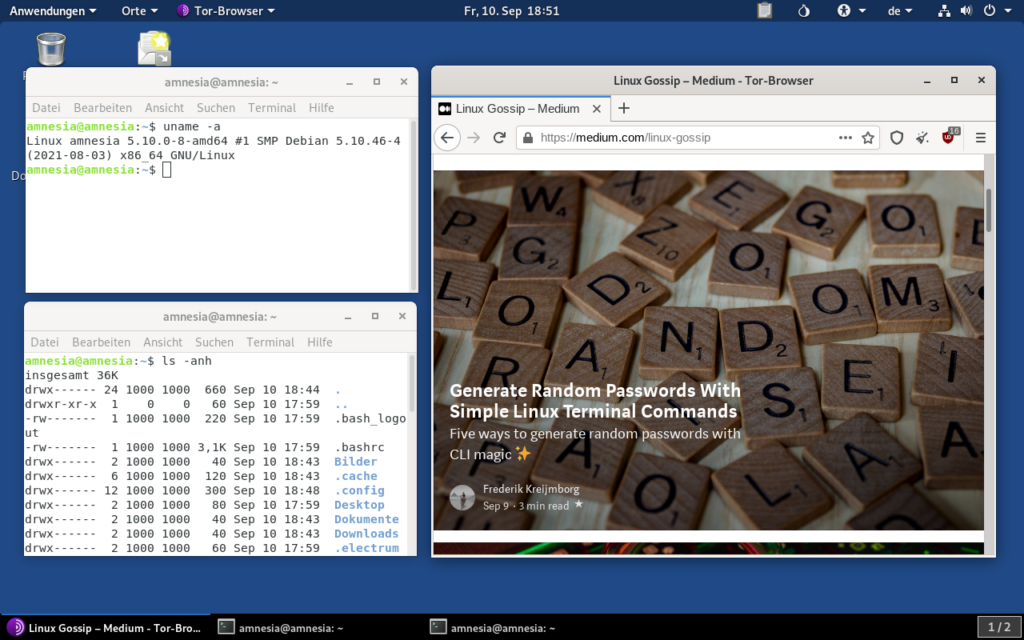
Task: Click 'Sep 9 · 3 min read' article date text
Action: pos(526,505)
